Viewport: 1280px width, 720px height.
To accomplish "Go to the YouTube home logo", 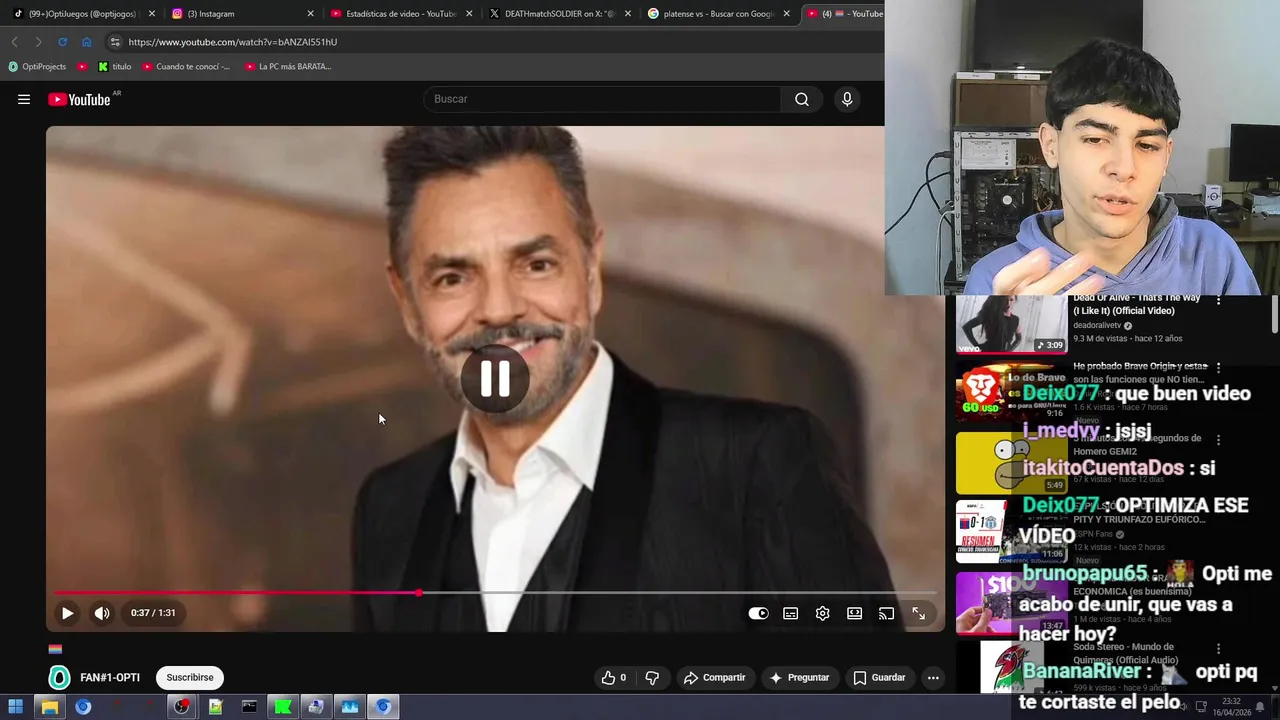I will click(x=79, y=99).
